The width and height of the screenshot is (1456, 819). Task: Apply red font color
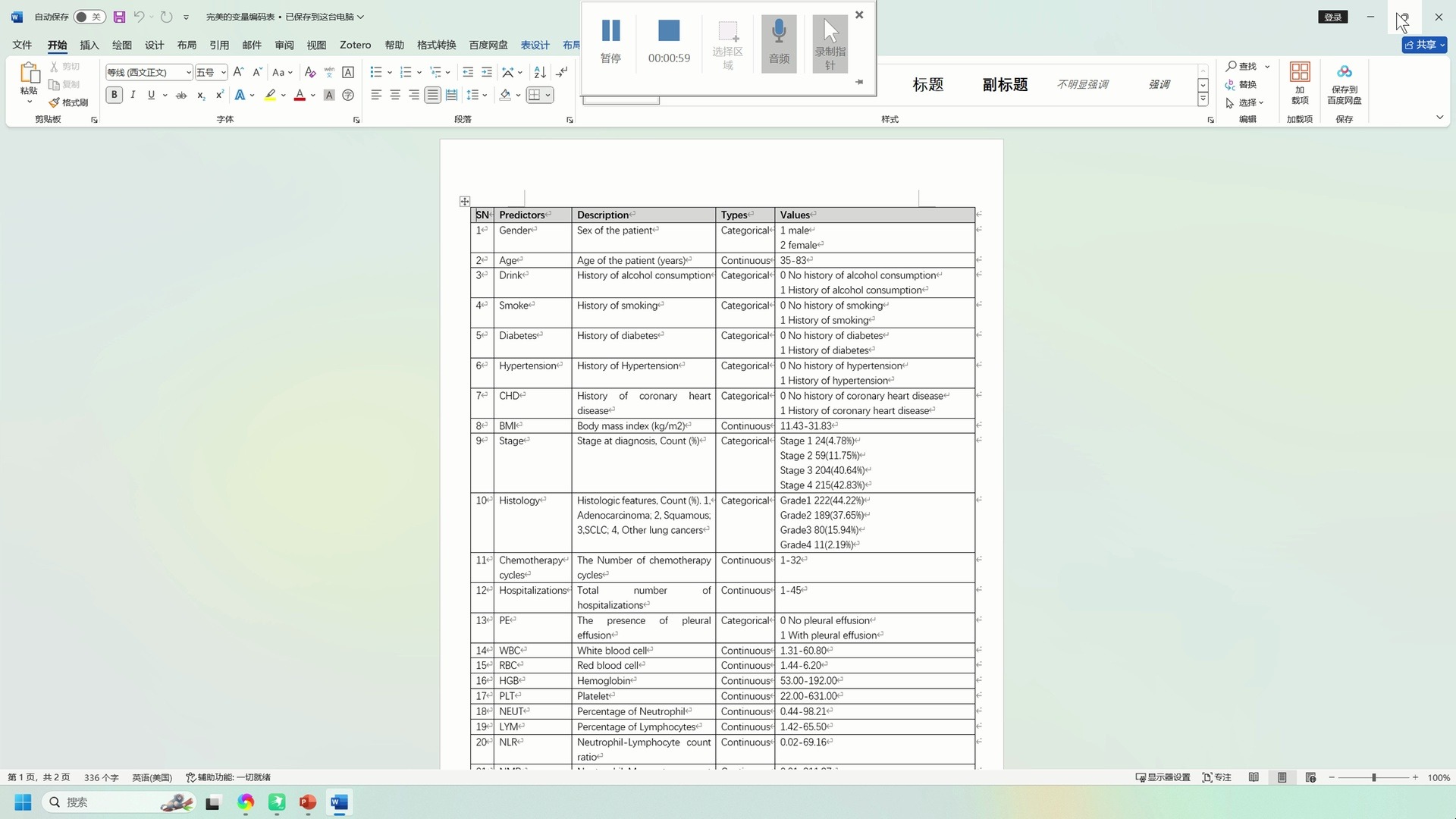point(300,95)
